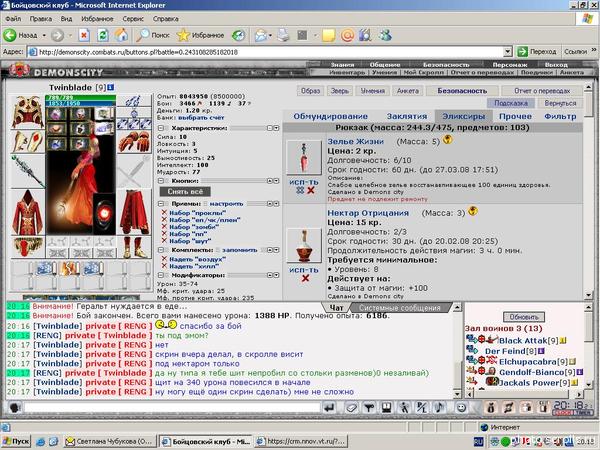Image resolution: width=600 pixels, height=450 pixels.
Task: Click the chat send arrow icon
Action: click(329, 408)
